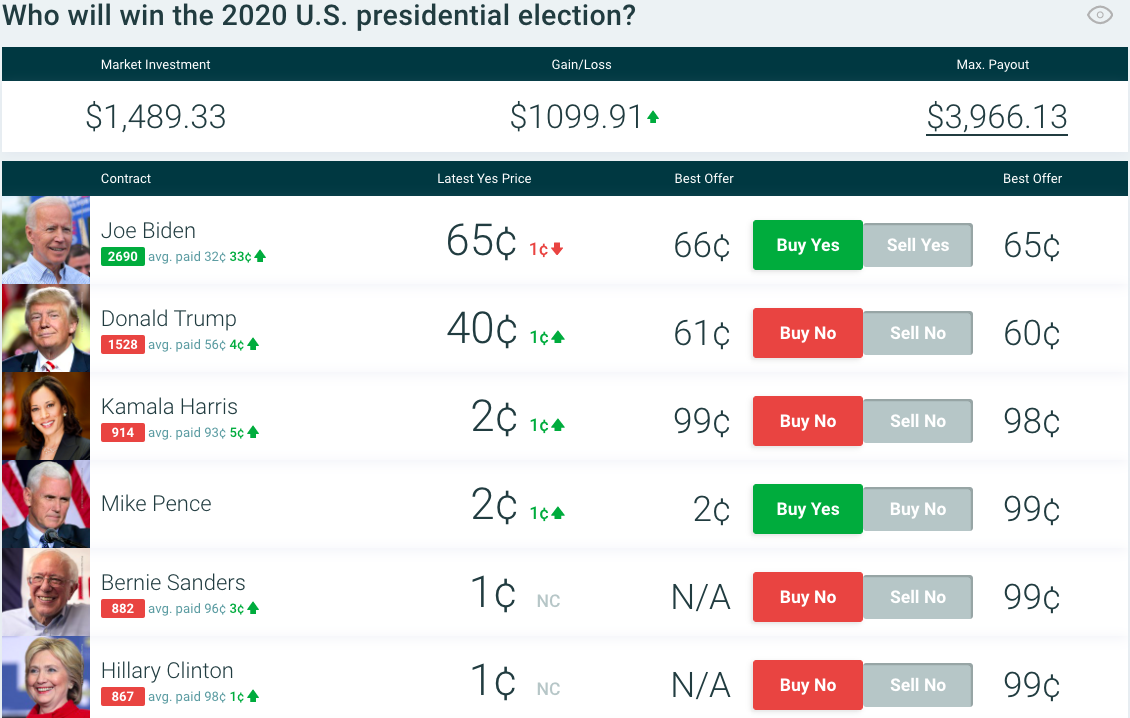Click red down arrow next to Biden price
Screen dimensions: 1130x718
pos(557,249)
